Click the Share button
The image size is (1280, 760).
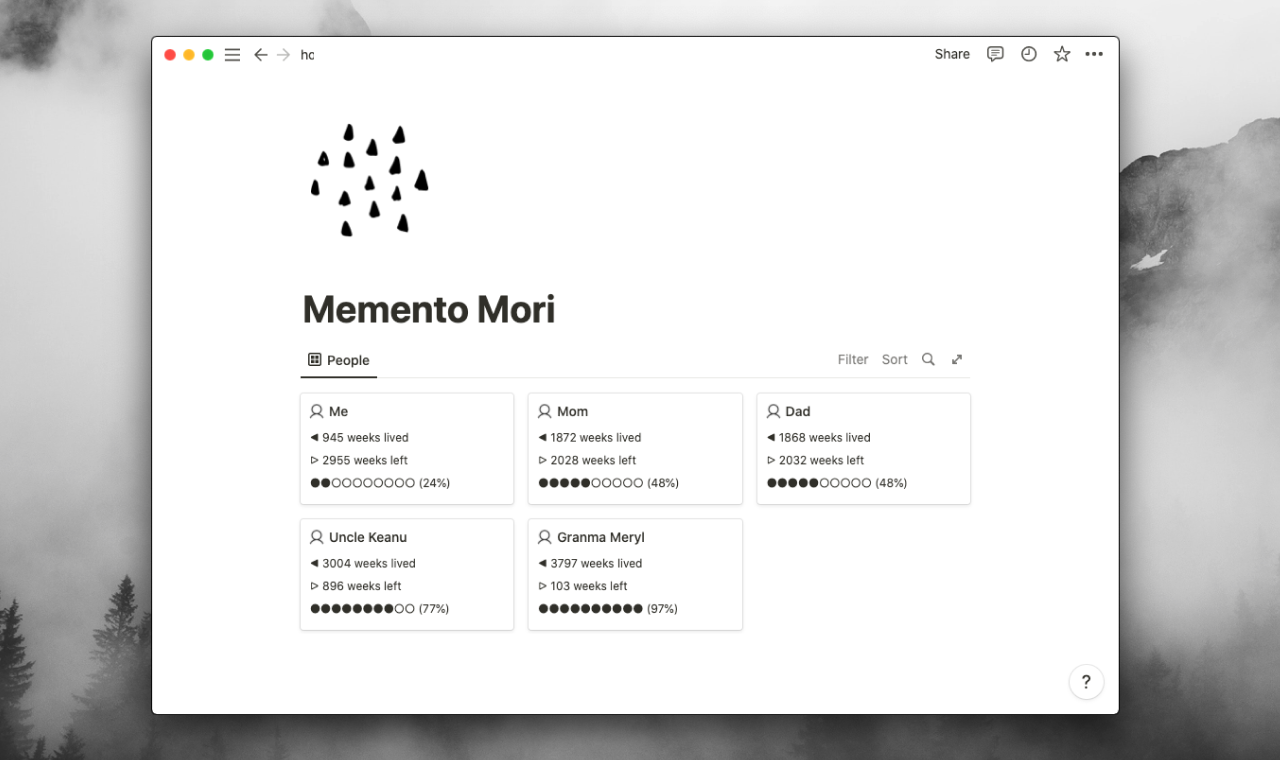tap(951, 54)
